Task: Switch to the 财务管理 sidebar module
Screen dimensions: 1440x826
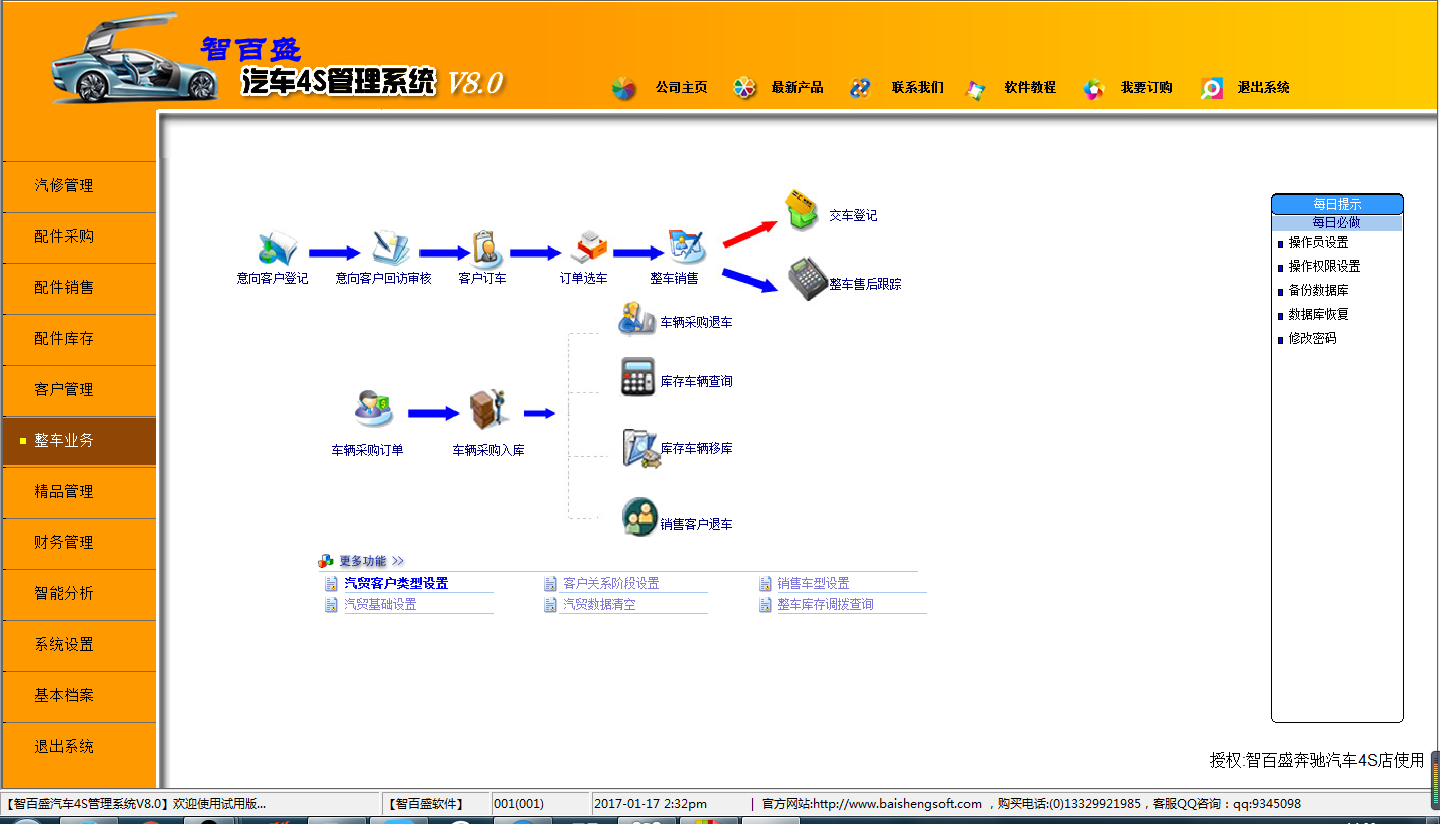Action: pyautogui.click(x=79, y=543)
